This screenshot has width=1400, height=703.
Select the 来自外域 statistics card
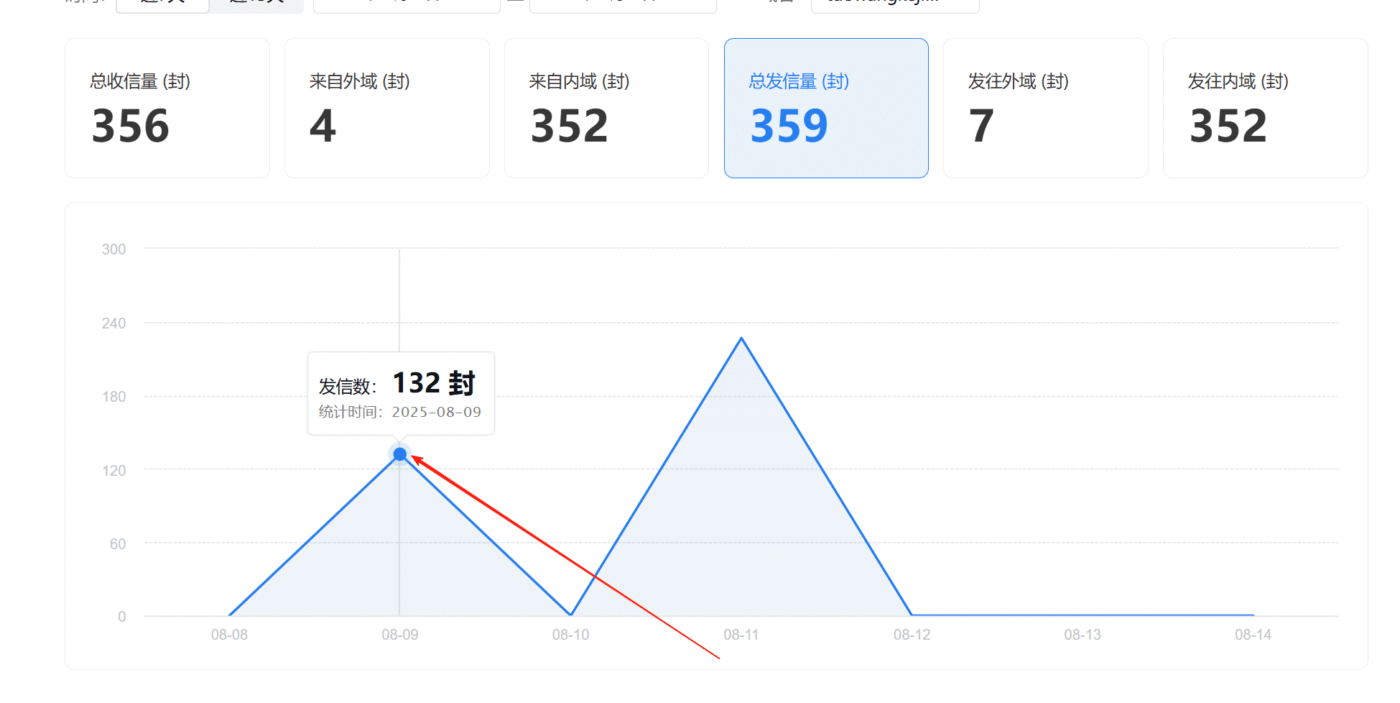tap(387, 108)
